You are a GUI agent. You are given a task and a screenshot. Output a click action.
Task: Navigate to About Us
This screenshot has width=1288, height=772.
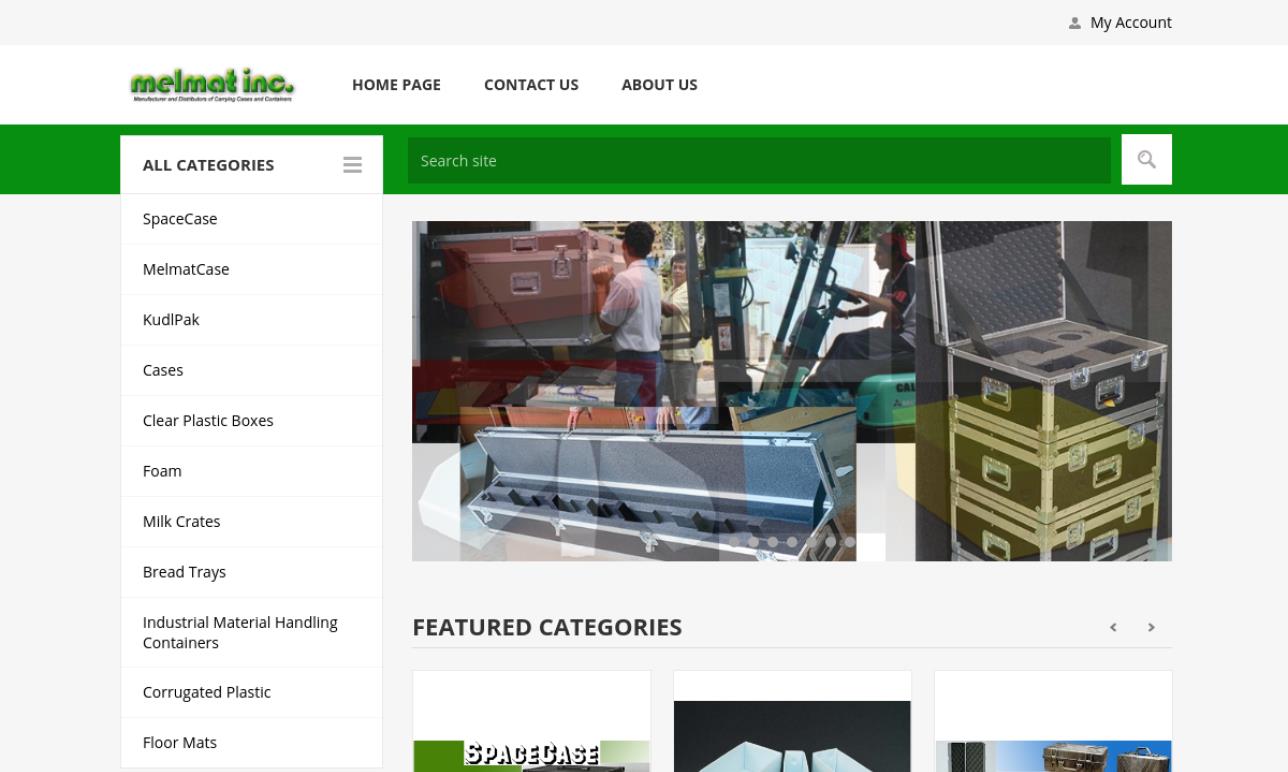659,85
